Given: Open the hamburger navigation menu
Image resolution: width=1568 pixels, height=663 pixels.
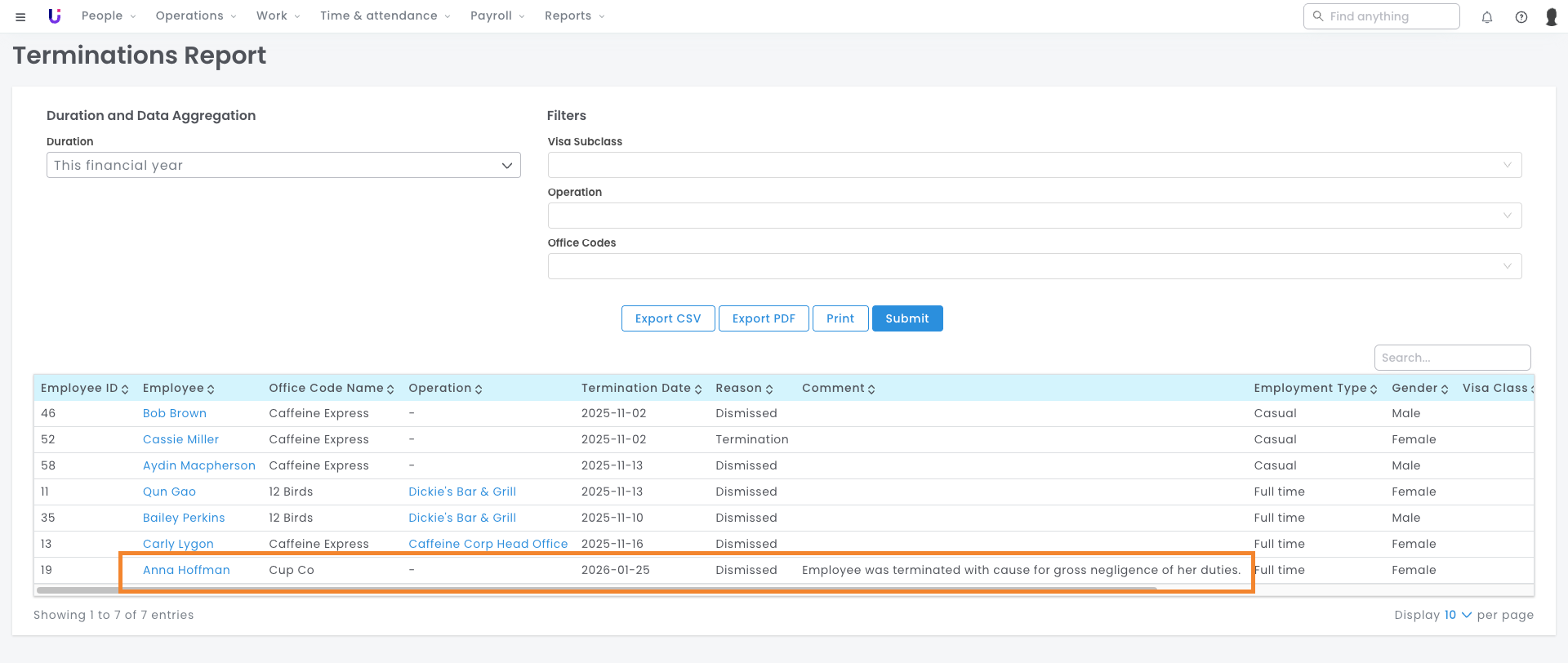Looking at the screenshot, I should coord(20,16).
